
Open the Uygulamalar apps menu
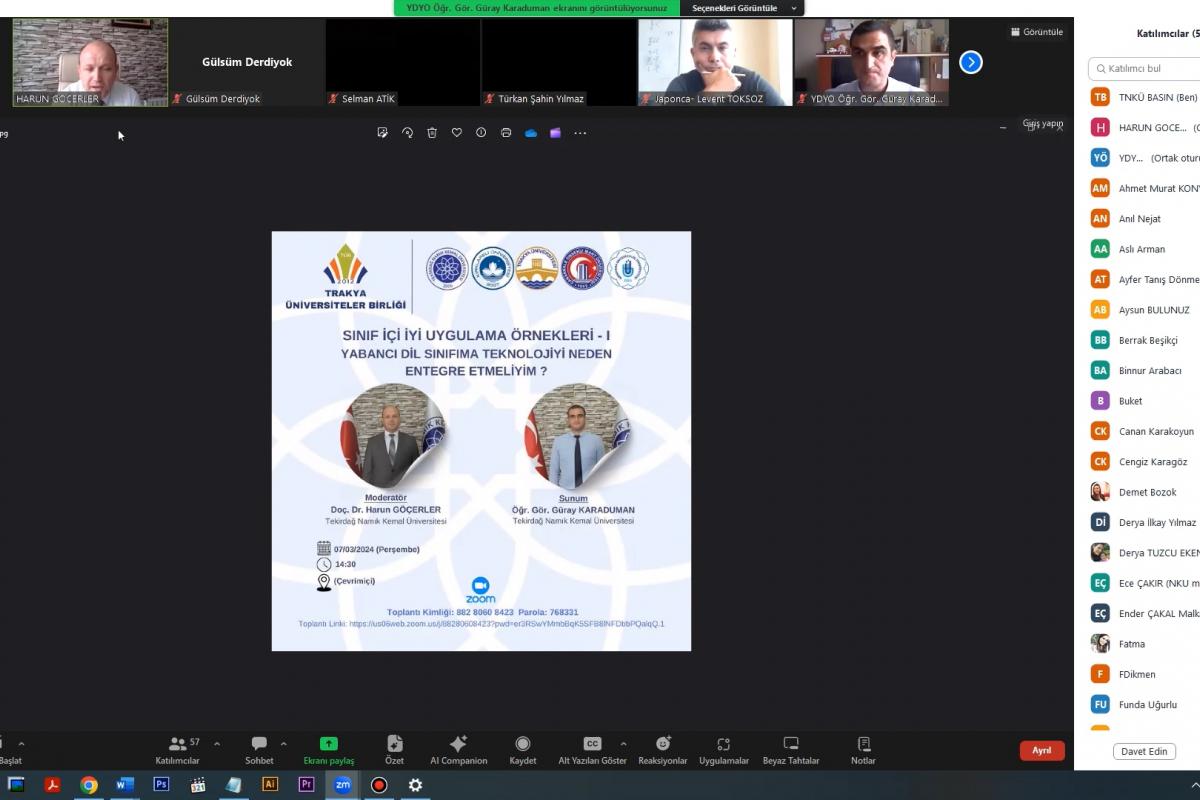pos(724,750)
